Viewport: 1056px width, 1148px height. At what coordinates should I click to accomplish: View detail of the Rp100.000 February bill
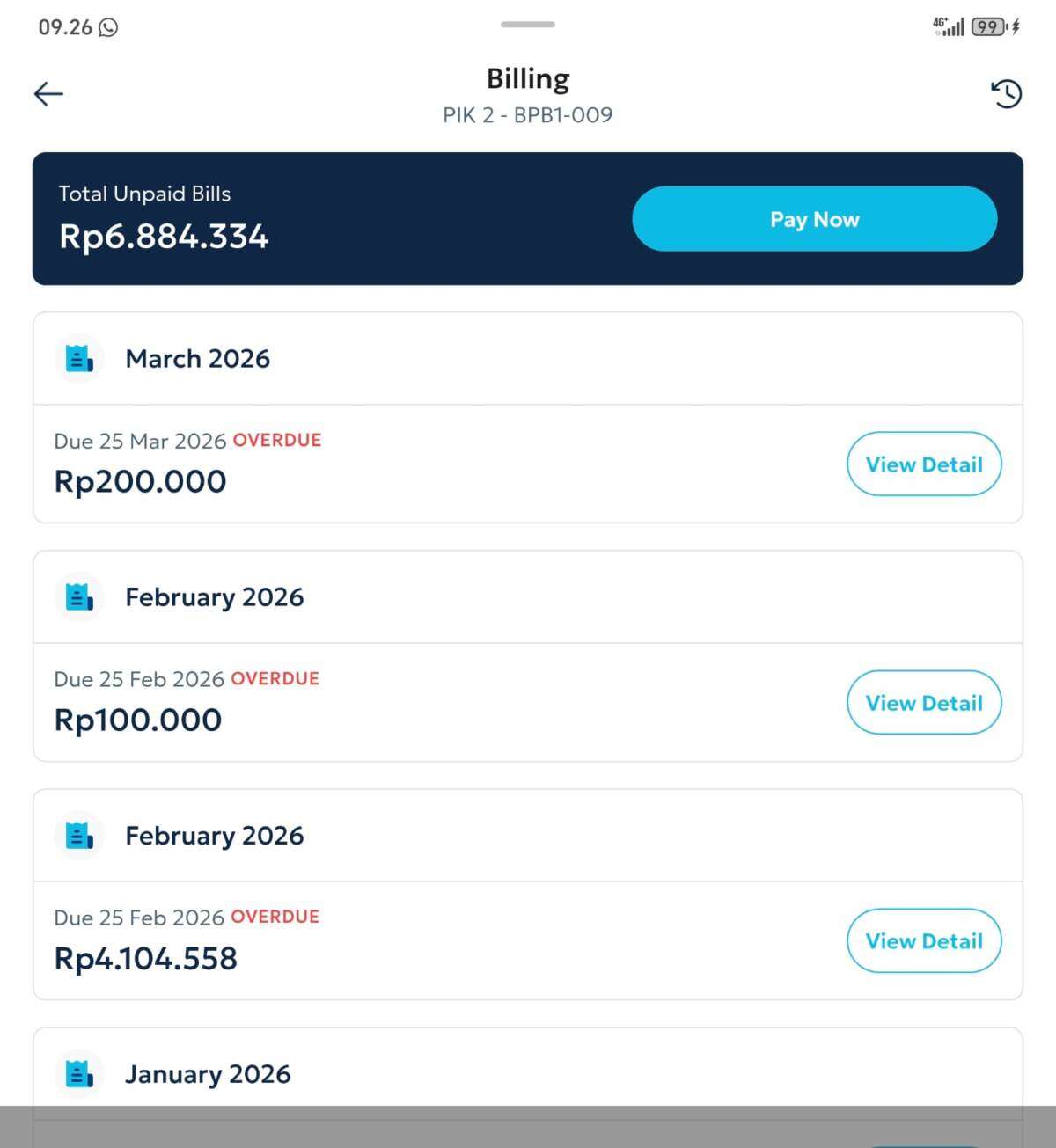(x=924, y=703)
